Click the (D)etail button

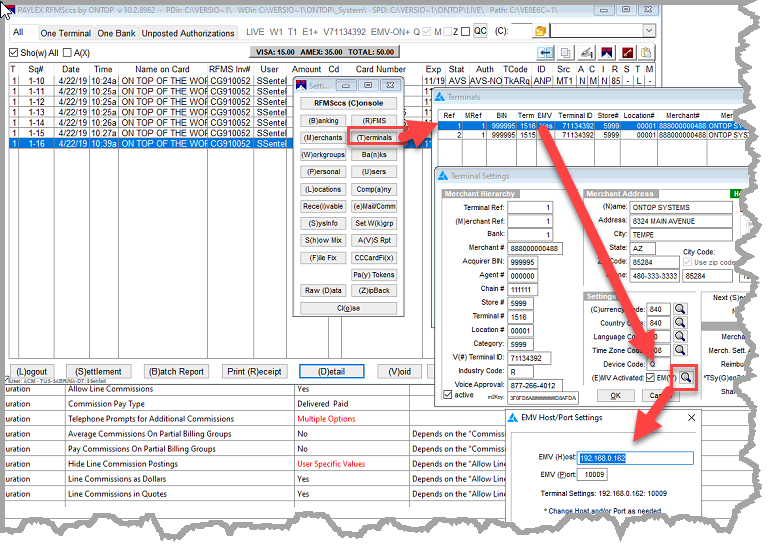[x=332, y=372]
